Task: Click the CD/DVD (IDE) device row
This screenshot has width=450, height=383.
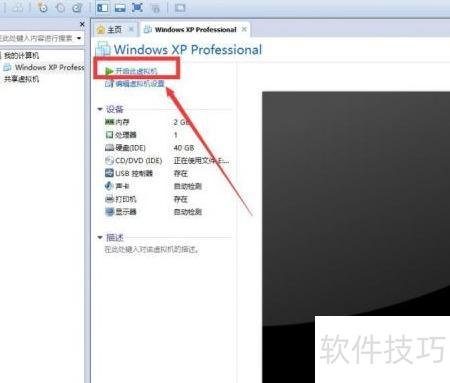Action: tap(167, 161)
